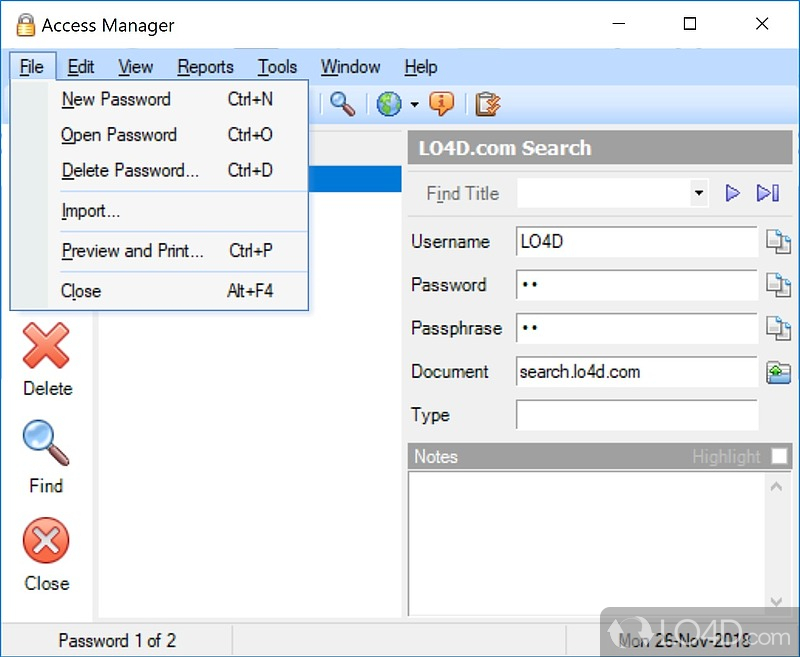Click the Find next play arrow
Image resolution: width=800 pixels, height=657 pixels.
coord(733,193)
